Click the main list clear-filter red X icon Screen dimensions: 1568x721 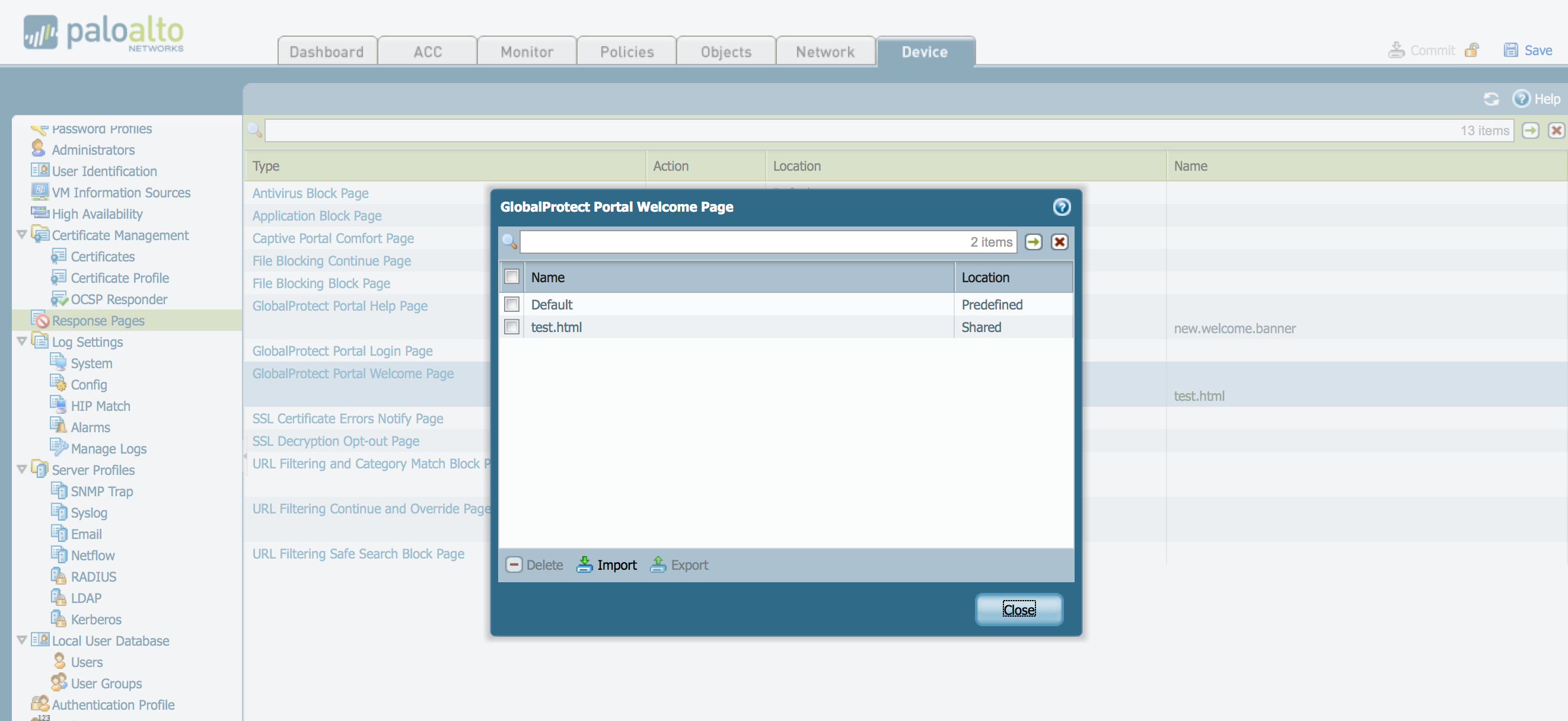(1556, 130)
